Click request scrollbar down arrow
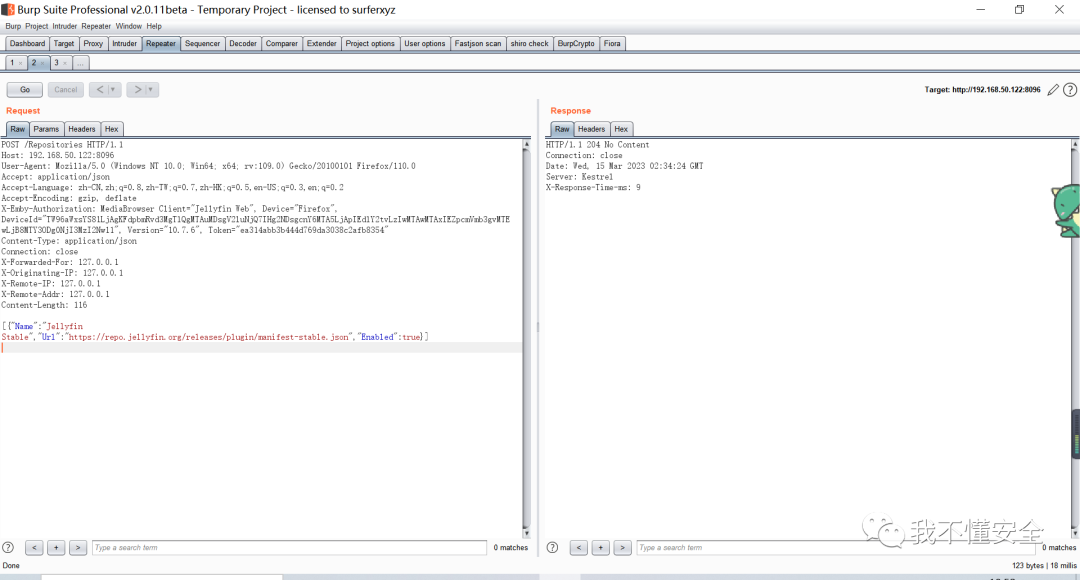 point(526,533)
